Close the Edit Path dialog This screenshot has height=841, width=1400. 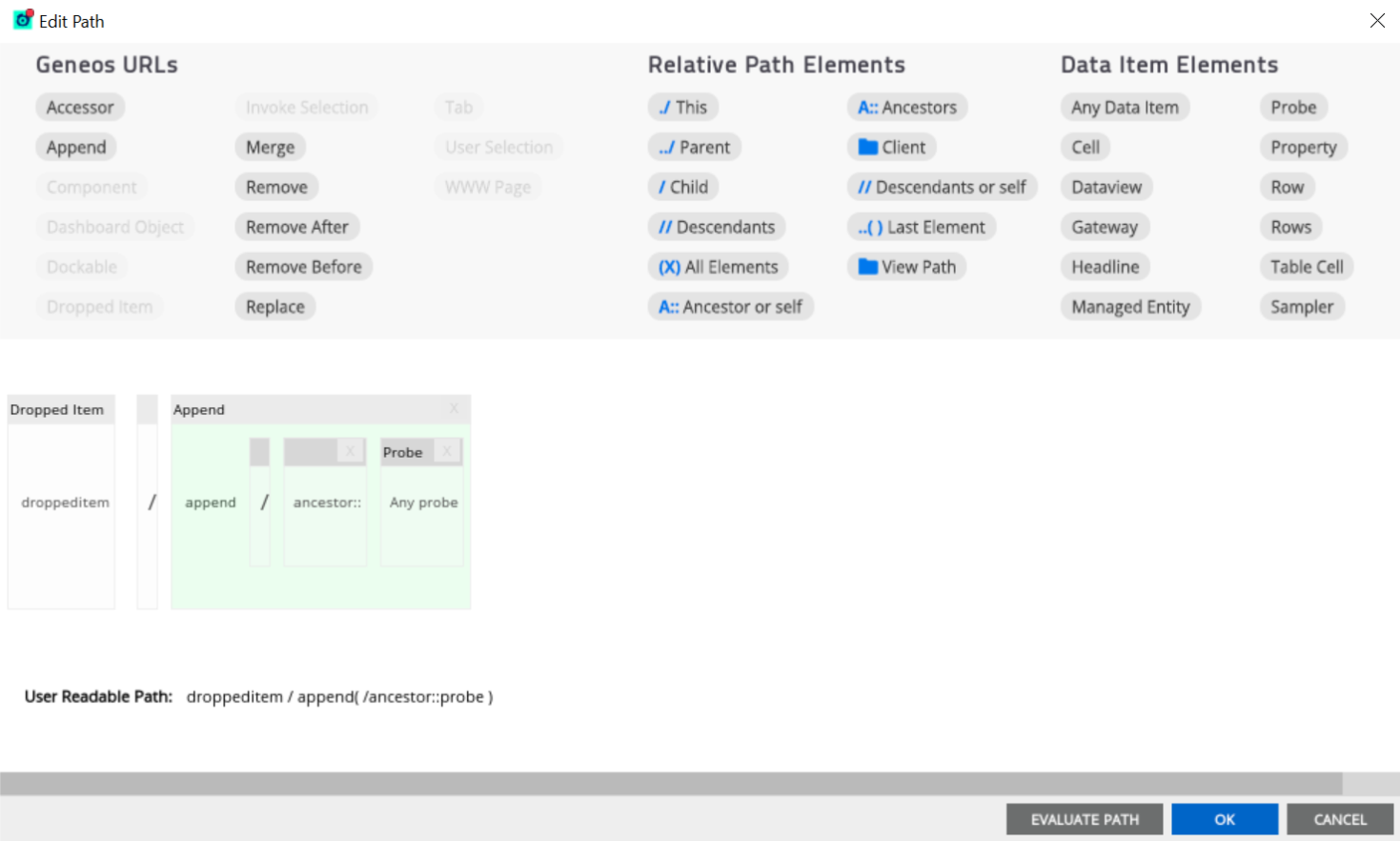1377,20
